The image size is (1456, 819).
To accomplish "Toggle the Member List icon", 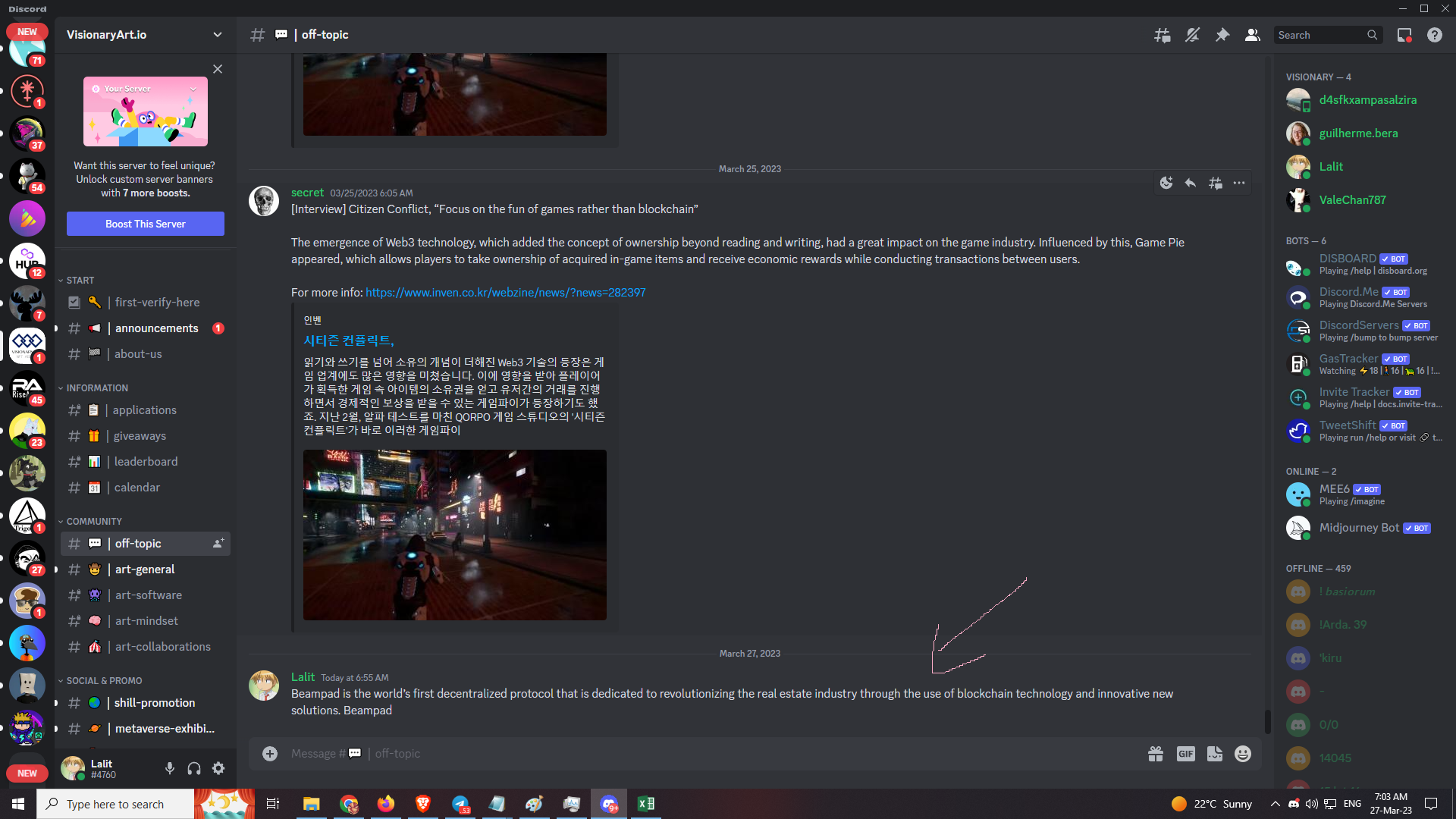I will (x=1253, y=35).
